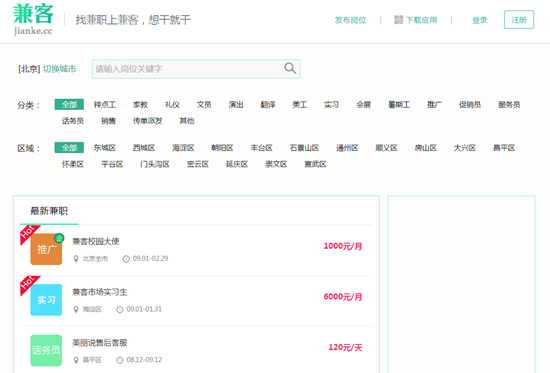The image size is (550, 373).
Task: Choose the 传单派发 category filter
Action: [148, 121]
